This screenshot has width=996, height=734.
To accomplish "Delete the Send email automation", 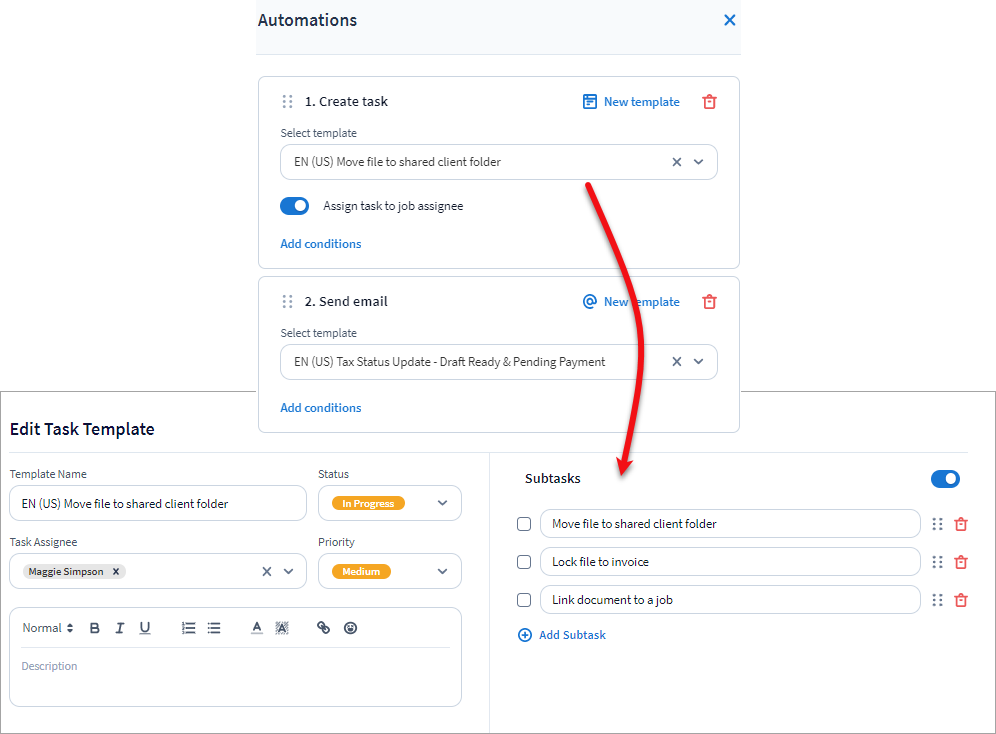I will point(709,302).
